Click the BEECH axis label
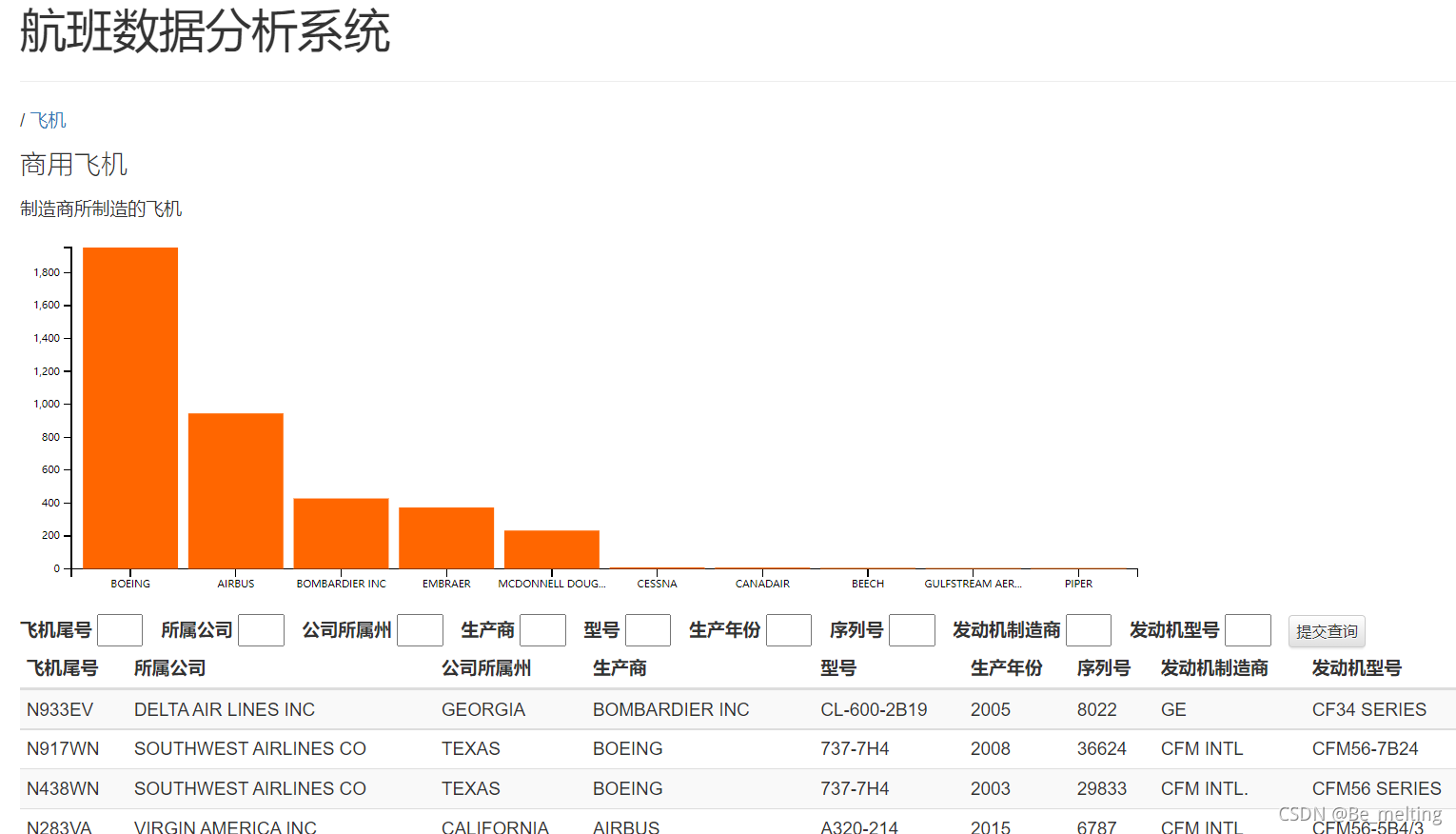This screenshot has height=834, width=1456. (868, 584)
